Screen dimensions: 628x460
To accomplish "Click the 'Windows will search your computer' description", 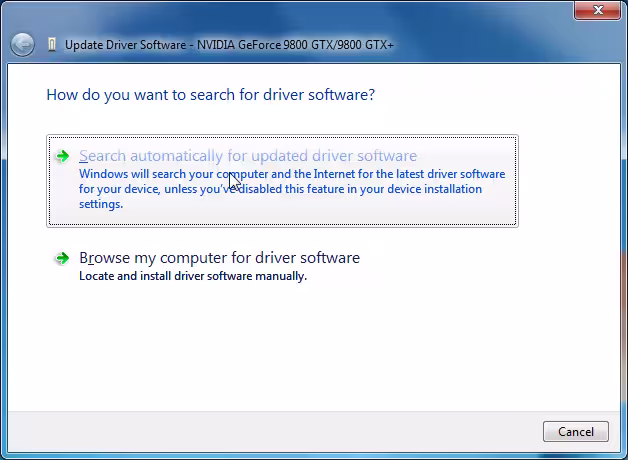I will click(292, 189).
